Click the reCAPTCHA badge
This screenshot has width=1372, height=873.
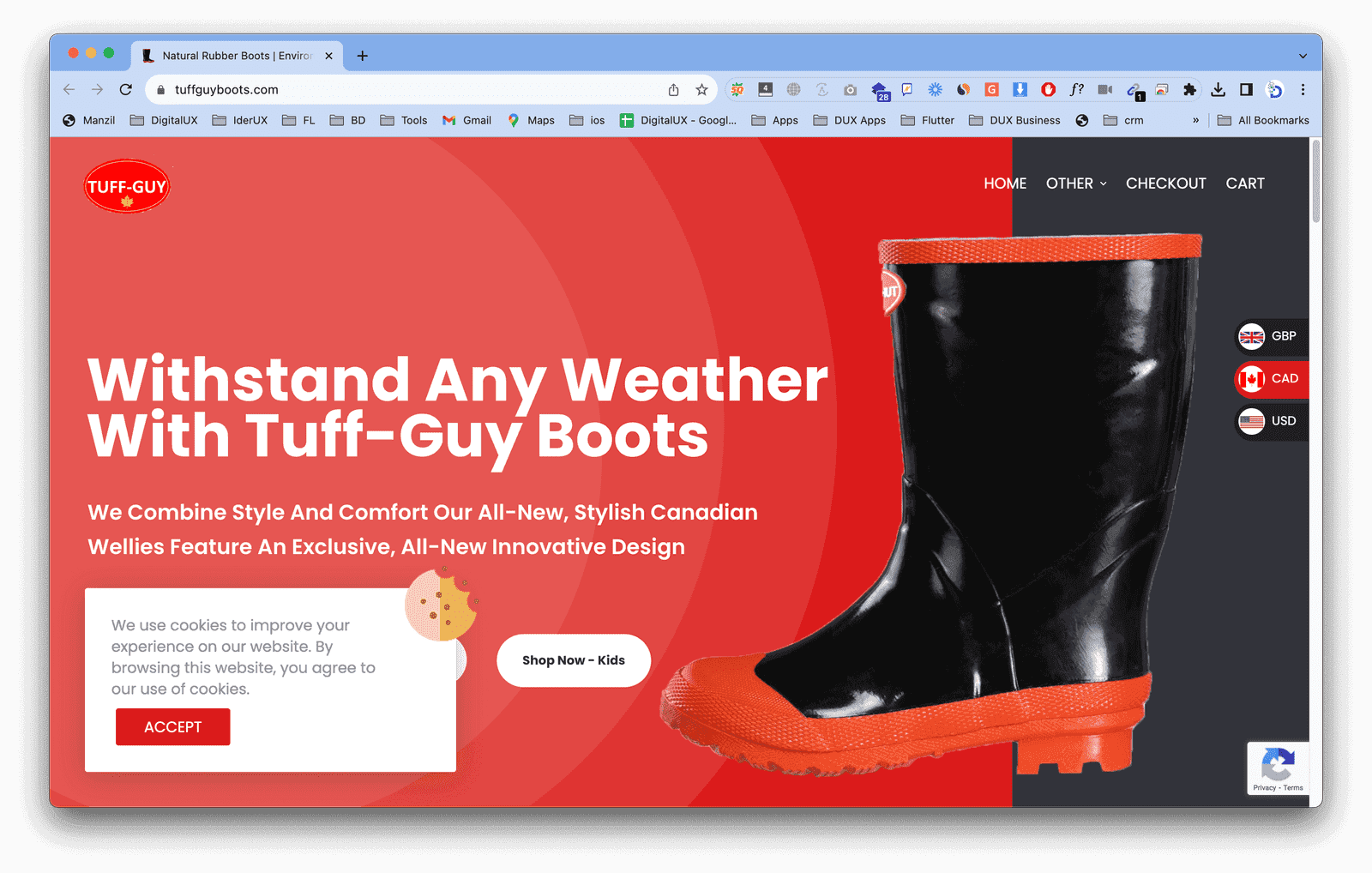tap(1278, 768)
